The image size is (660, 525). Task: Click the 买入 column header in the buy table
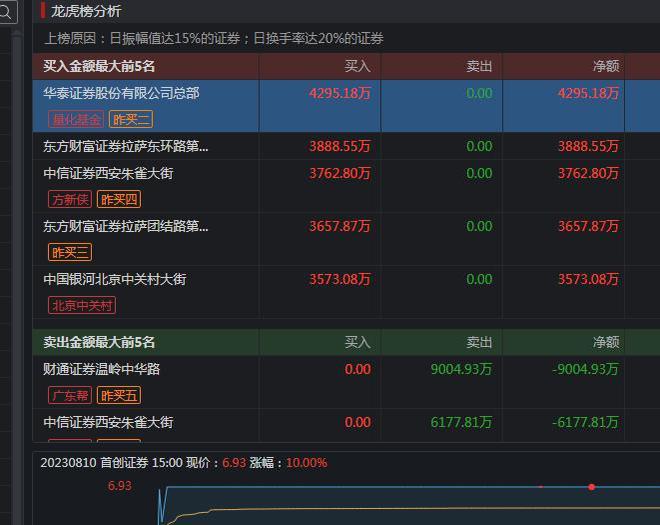(x=357, y=66)
